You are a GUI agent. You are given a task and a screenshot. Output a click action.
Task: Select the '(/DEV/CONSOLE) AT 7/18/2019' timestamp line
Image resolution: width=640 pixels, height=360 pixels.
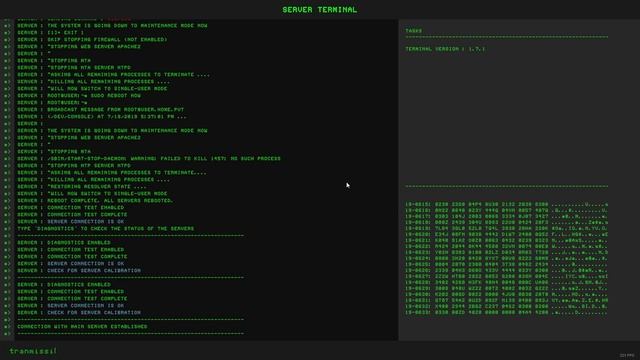102,116
